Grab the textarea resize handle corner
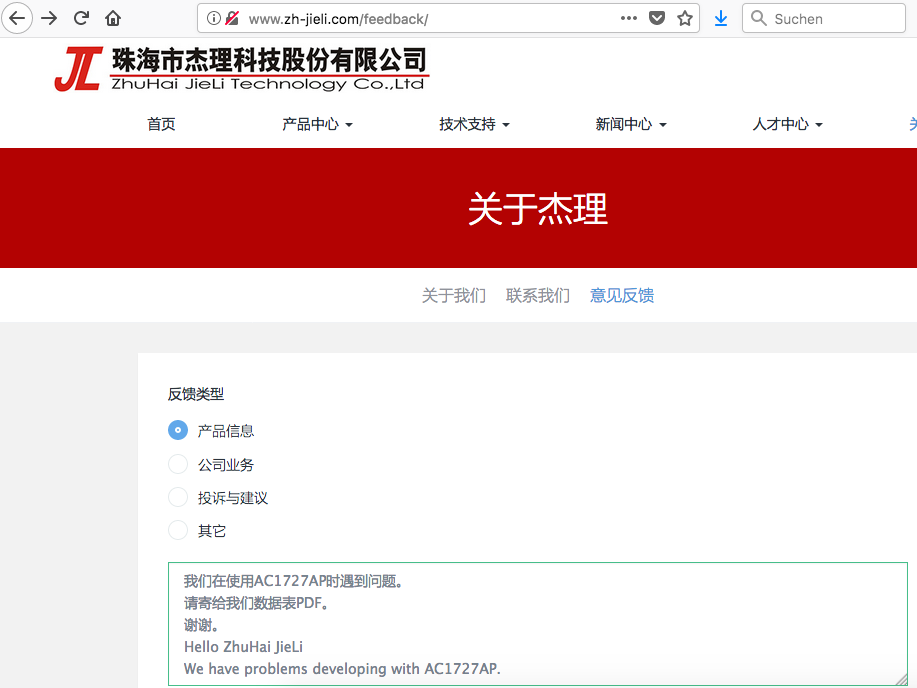This screenshot has width=917, height=688. pos(901,679)
